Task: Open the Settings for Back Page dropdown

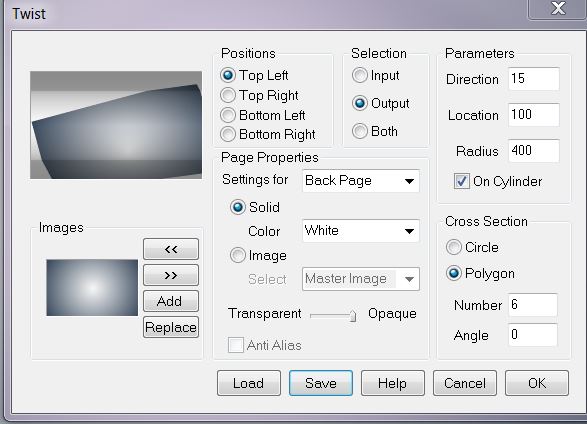Action: 361,181
